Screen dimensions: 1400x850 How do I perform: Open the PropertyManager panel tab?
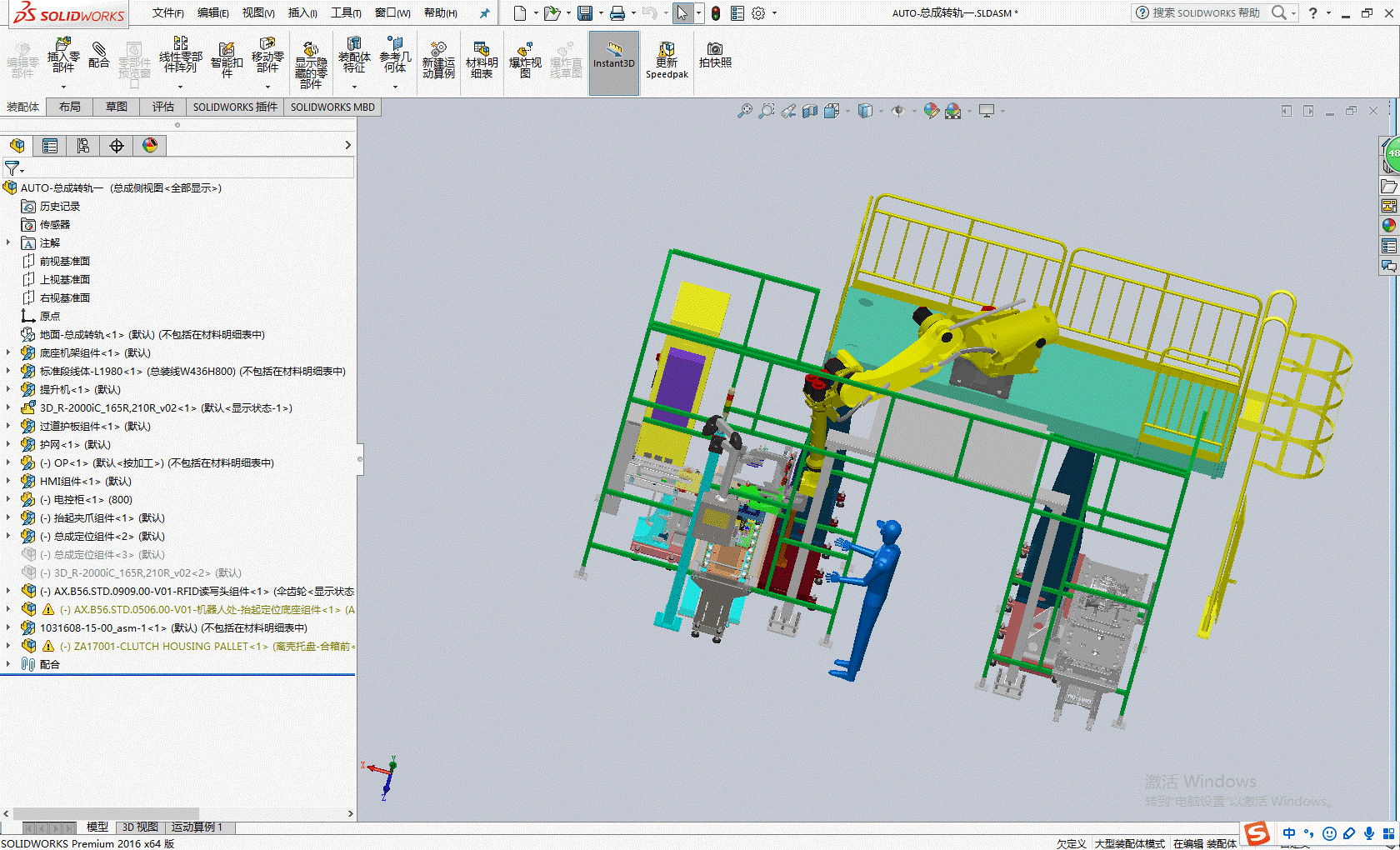[x=50, y=146]
